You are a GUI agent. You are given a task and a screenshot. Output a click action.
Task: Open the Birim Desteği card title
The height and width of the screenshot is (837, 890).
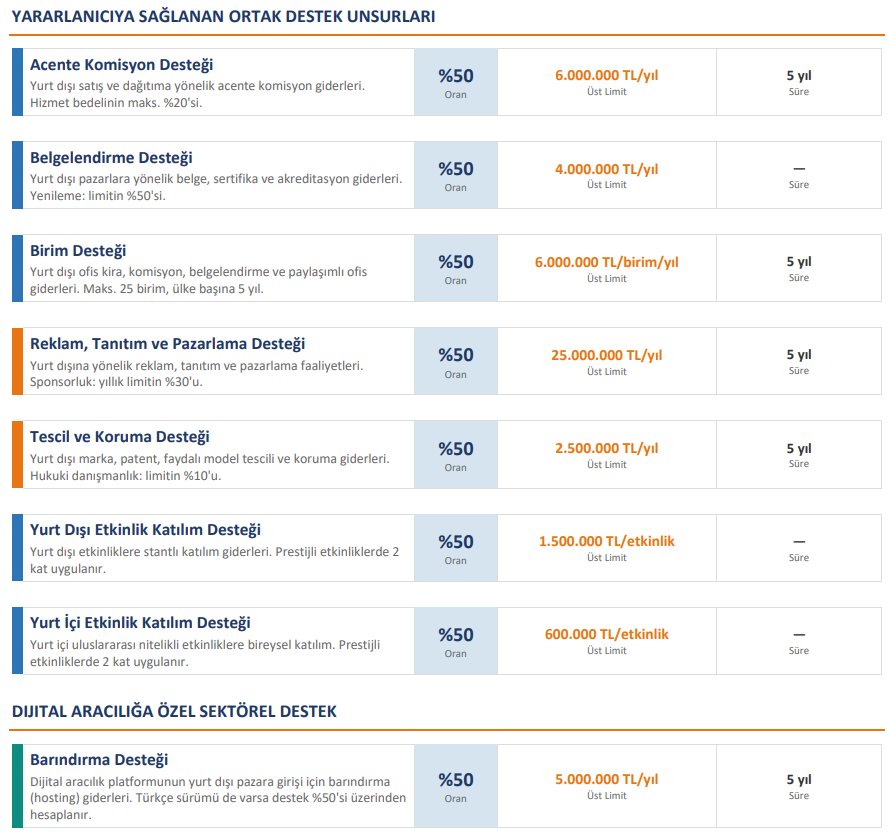tap(78, 251)
